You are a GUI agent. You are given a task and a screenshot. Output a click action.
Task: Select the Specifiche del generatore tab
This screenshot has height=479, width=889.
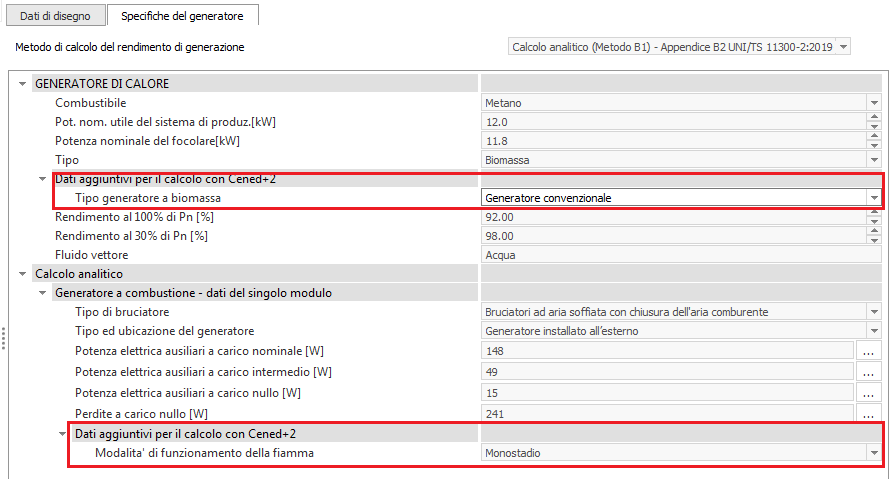point(182,16)
